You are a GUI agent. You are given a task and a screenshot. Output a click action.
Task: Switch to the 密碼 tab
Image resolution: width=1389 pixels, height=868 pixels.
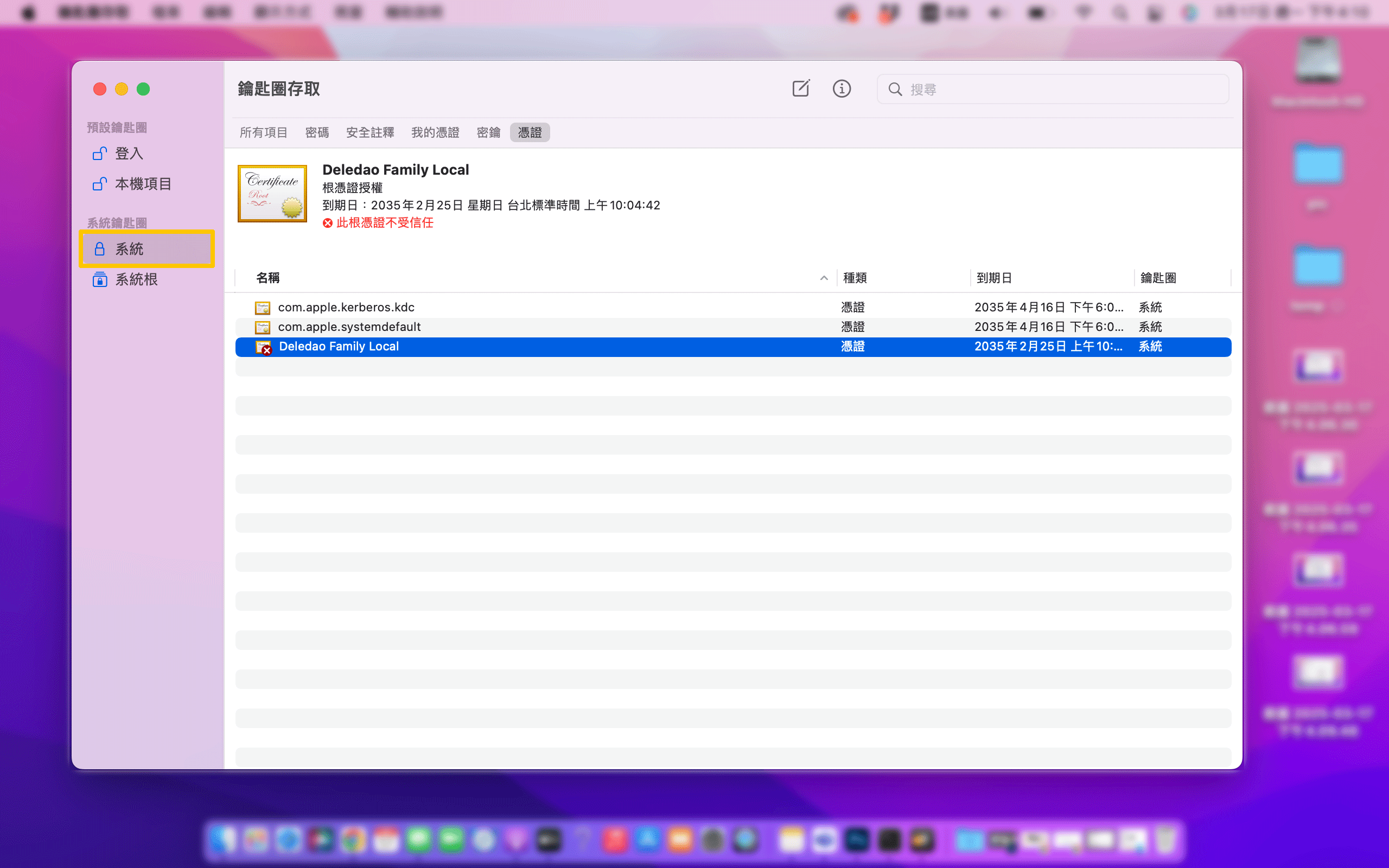click(x=317, y=132)
